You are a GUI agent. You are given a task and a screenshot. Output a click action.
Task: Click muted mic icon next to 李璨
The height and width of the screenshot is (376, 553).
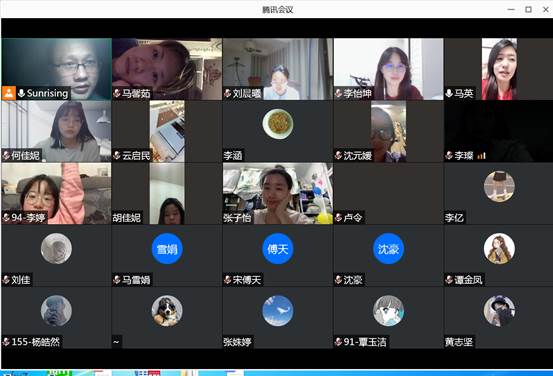click(449, 155)
